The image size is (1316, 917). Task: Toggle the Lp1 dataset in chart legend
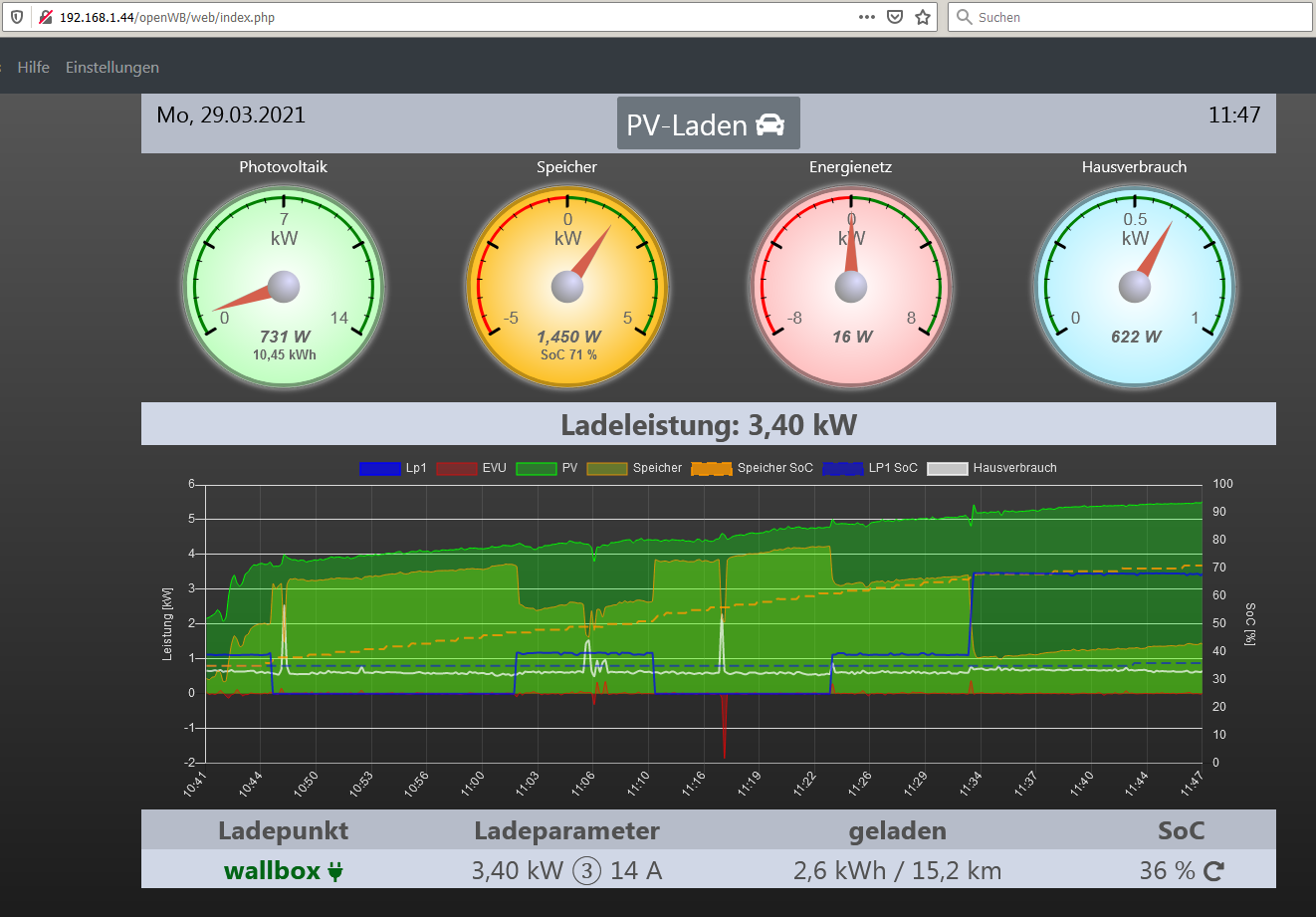click(x=392, y=468)
